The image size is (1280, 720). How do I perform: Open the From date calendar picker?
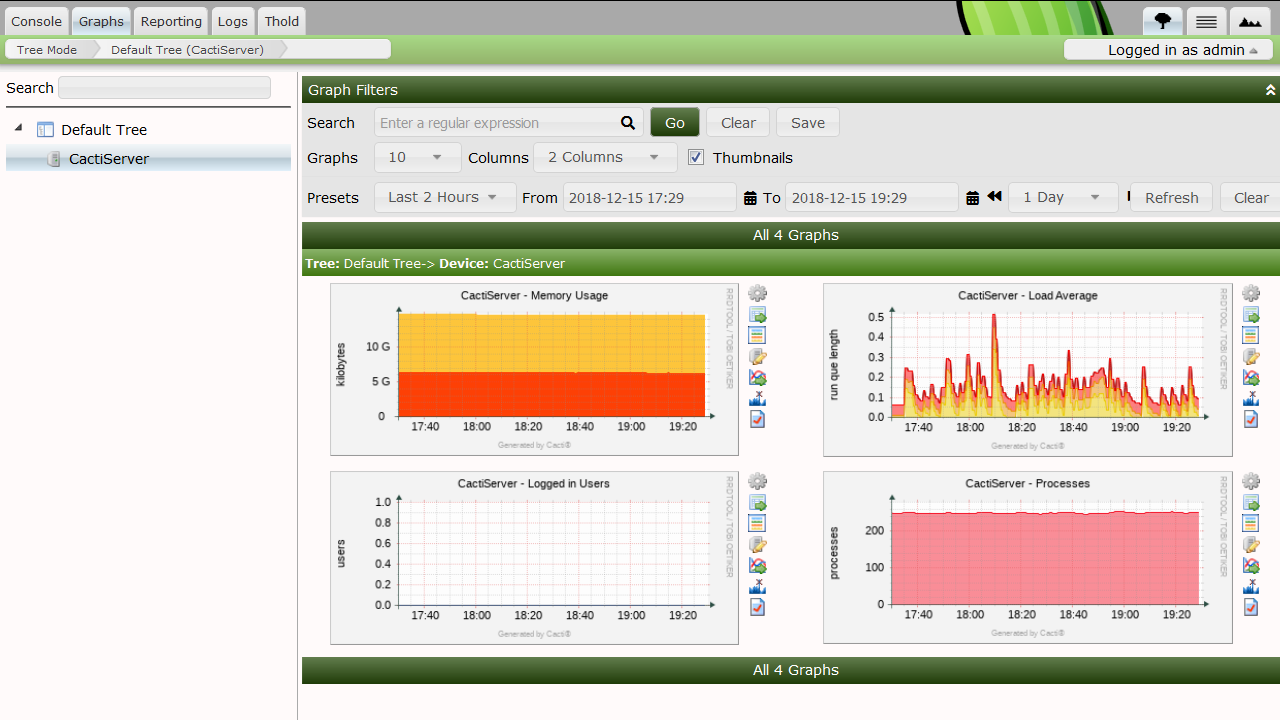pyautogui.click(x=750, y=198)
